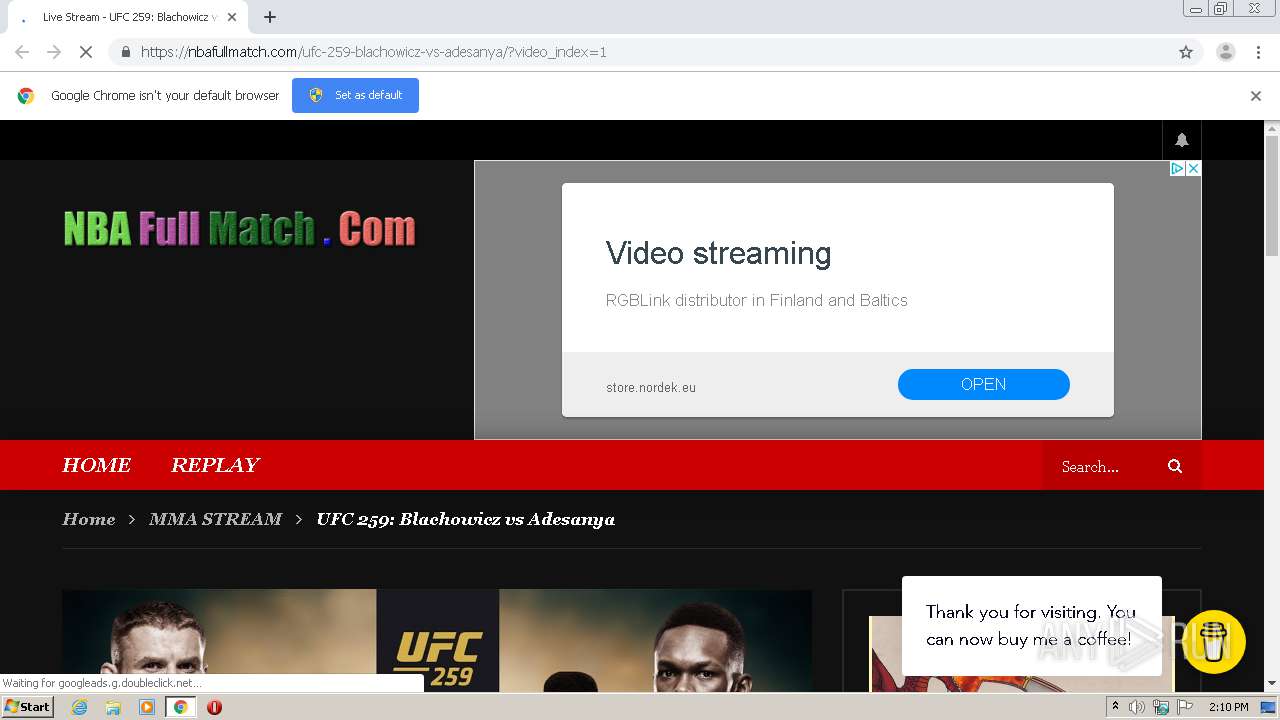Click the search magnifier icon
1280x720 pixels.
[1175, 466]
